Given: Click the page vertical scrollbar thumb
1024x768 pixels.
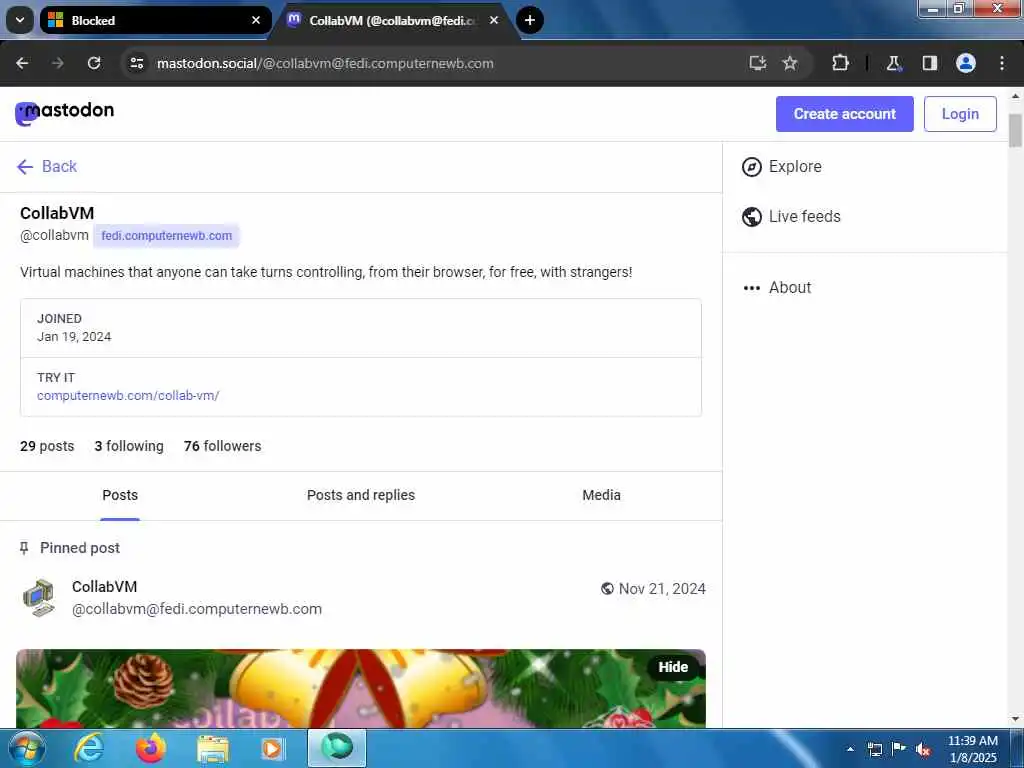Looking at the screenshot, I should click(1016, 131).
